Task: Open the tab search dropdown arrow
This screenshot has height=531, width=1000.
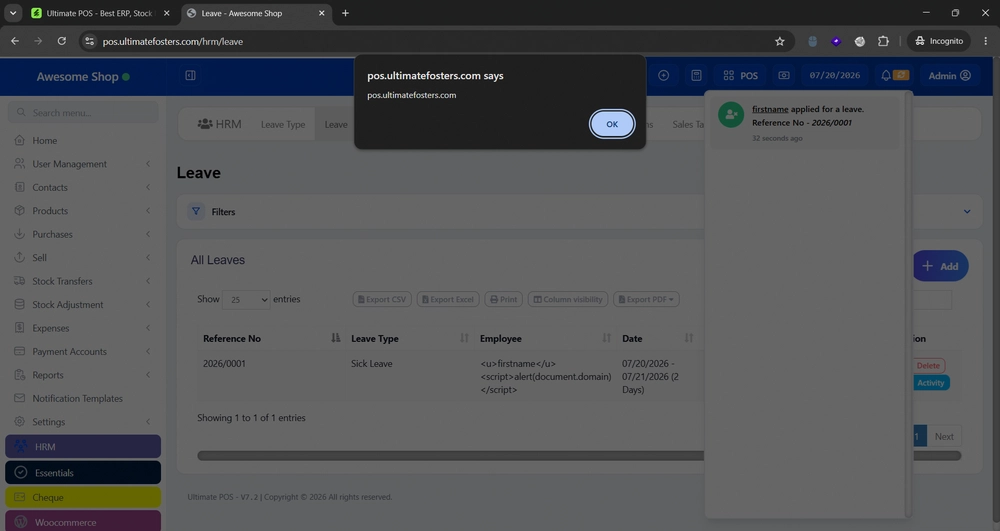Action: click(x=13, y=13)
